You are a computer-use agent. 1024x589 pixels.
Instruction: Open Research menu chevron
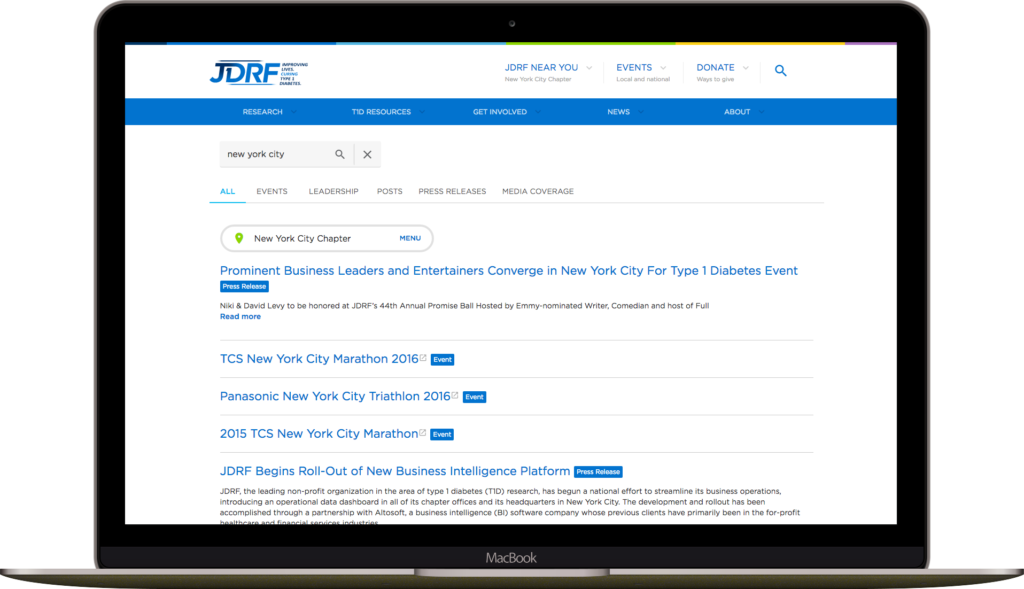[294, 112]
